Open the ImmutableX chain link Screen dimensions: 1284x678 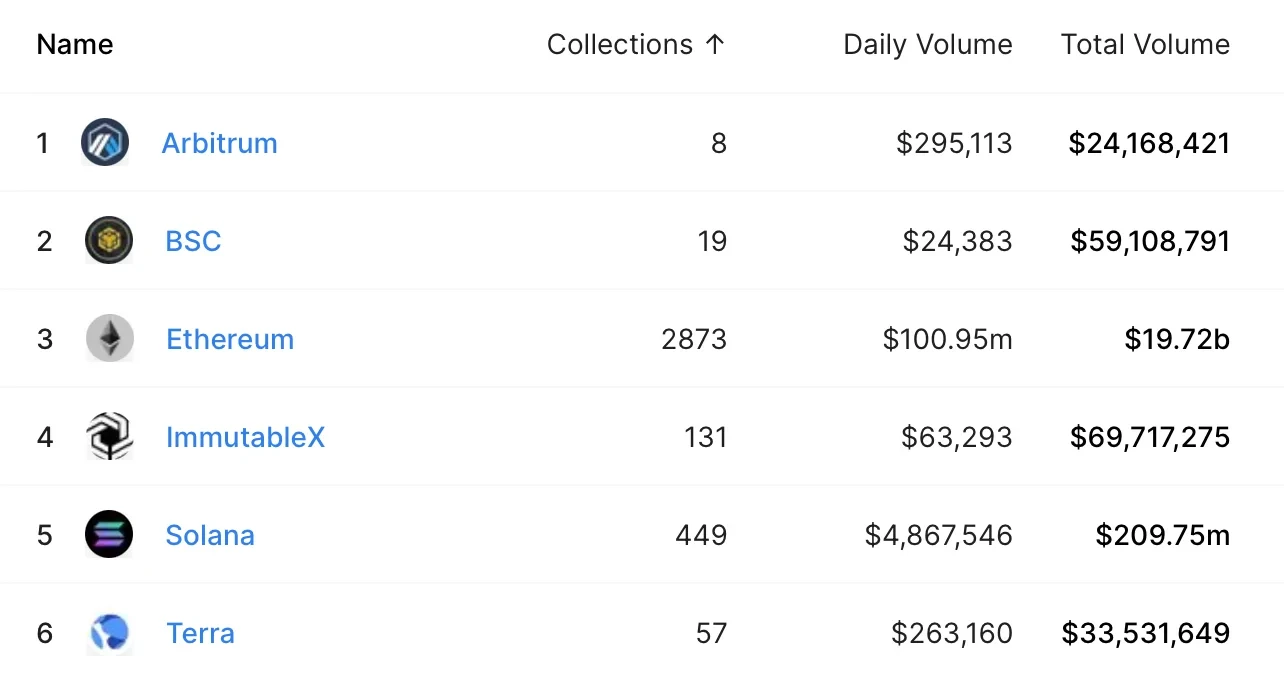pos(245,437)
